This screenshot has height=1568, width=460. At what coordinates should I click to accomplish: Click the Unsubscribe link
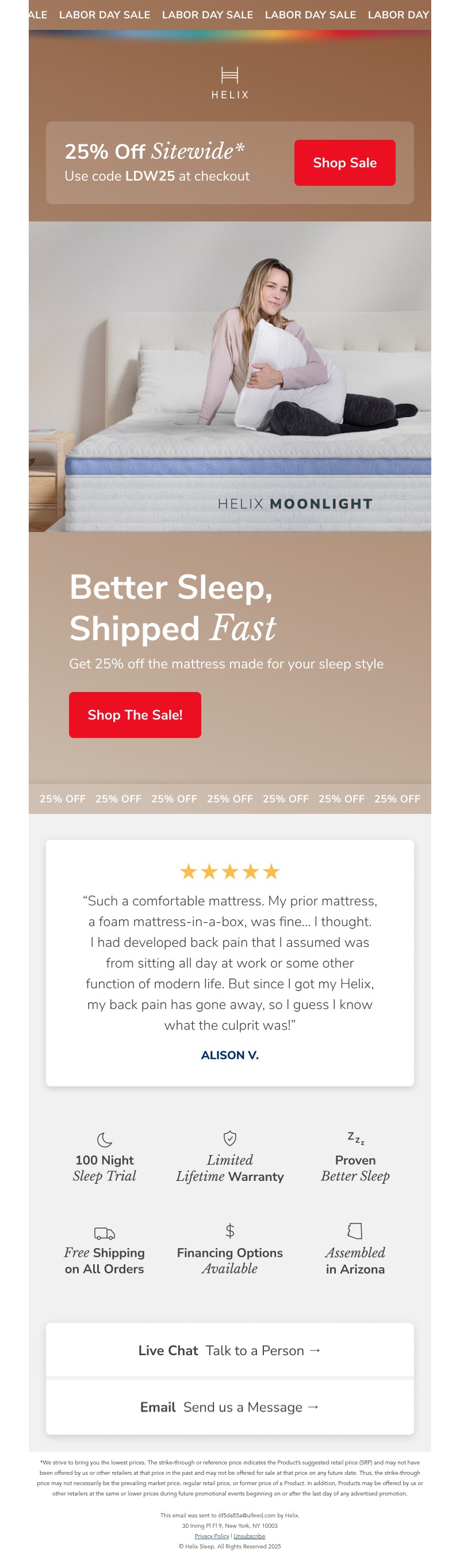tap(250, 1536)
